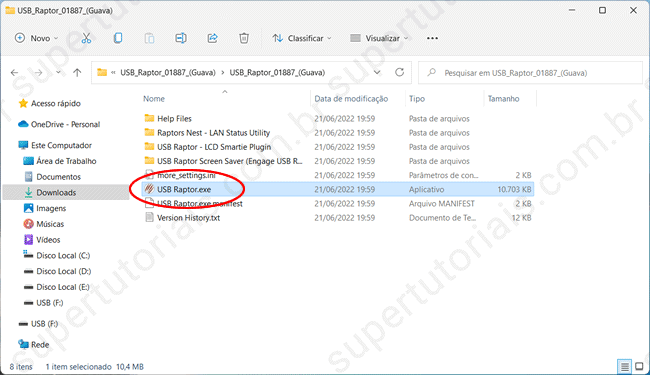Click the Help Files folder icon
This screenshot has height=375, width=650.
pos(149,119)
